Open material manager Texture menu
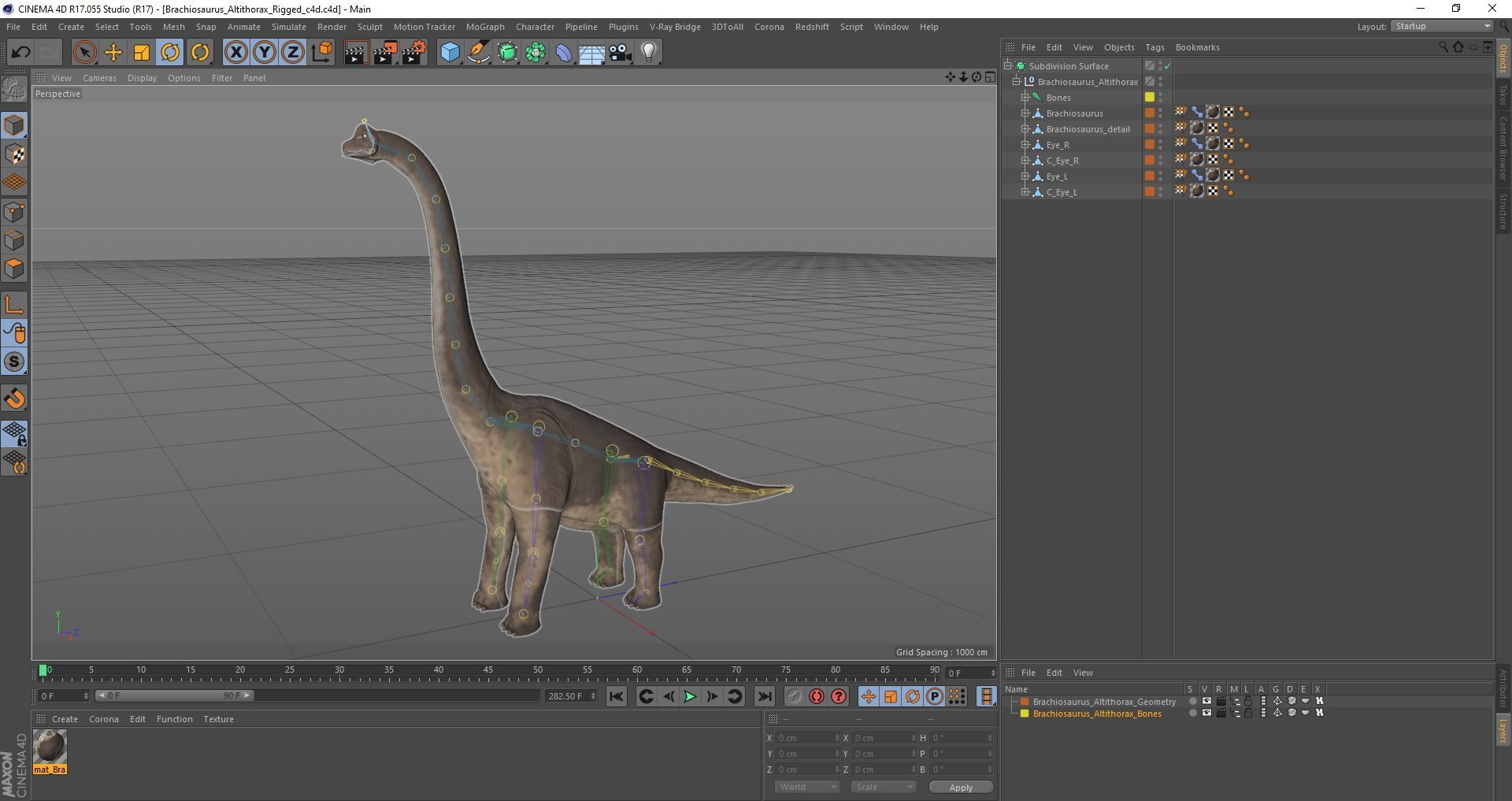The image size is (1512, 801). tap(218, 719)
